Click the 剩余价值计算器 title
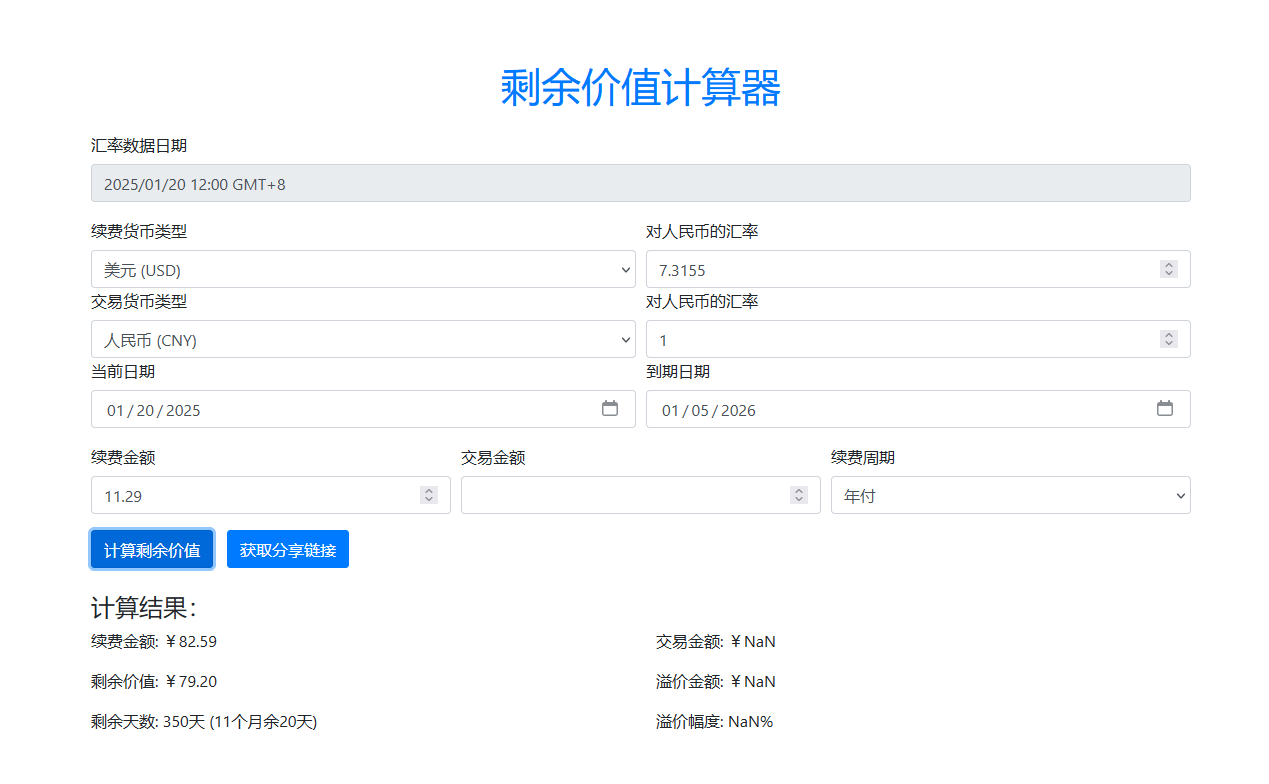The image size is (1269, 784). pyautogui.click(x=640, y=88)
